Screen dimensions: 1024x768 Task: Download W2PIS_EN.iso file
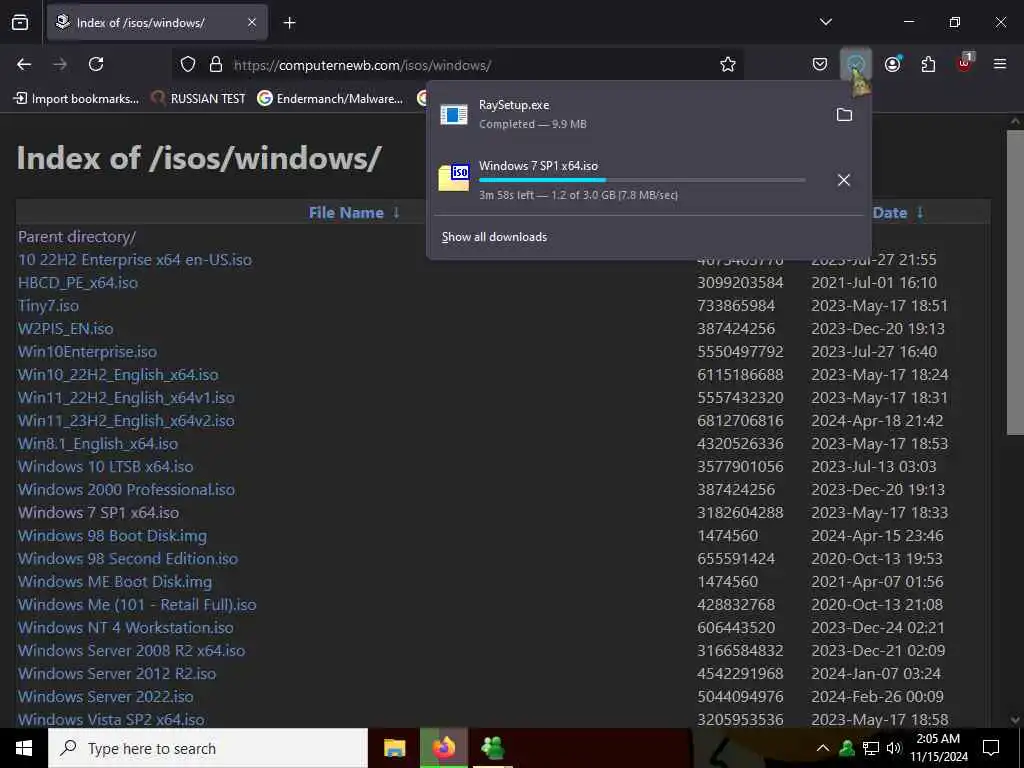click(x=65, y=328)
